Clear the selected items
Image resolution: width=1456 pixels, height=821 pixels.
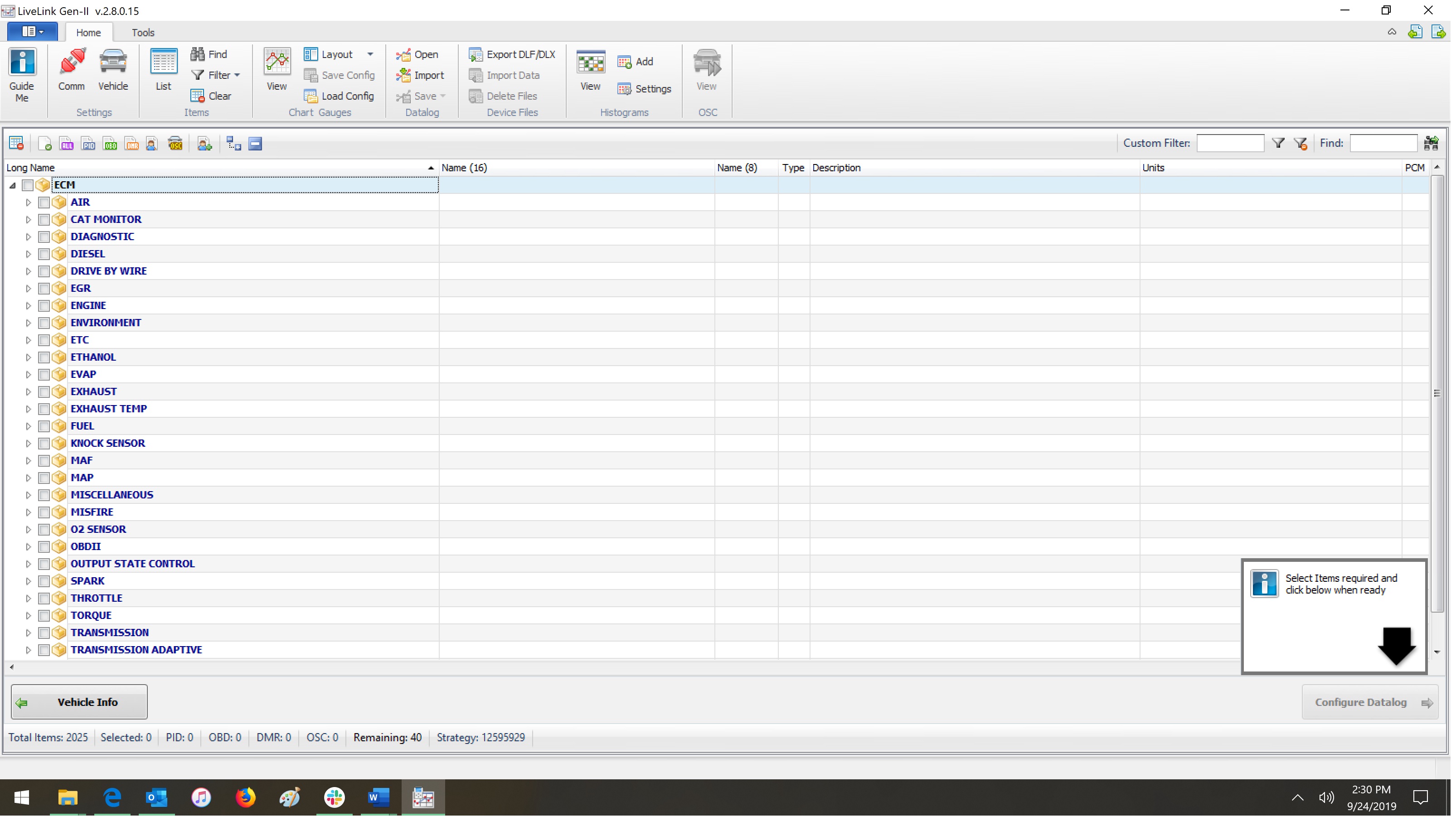[x=211, y=96]
